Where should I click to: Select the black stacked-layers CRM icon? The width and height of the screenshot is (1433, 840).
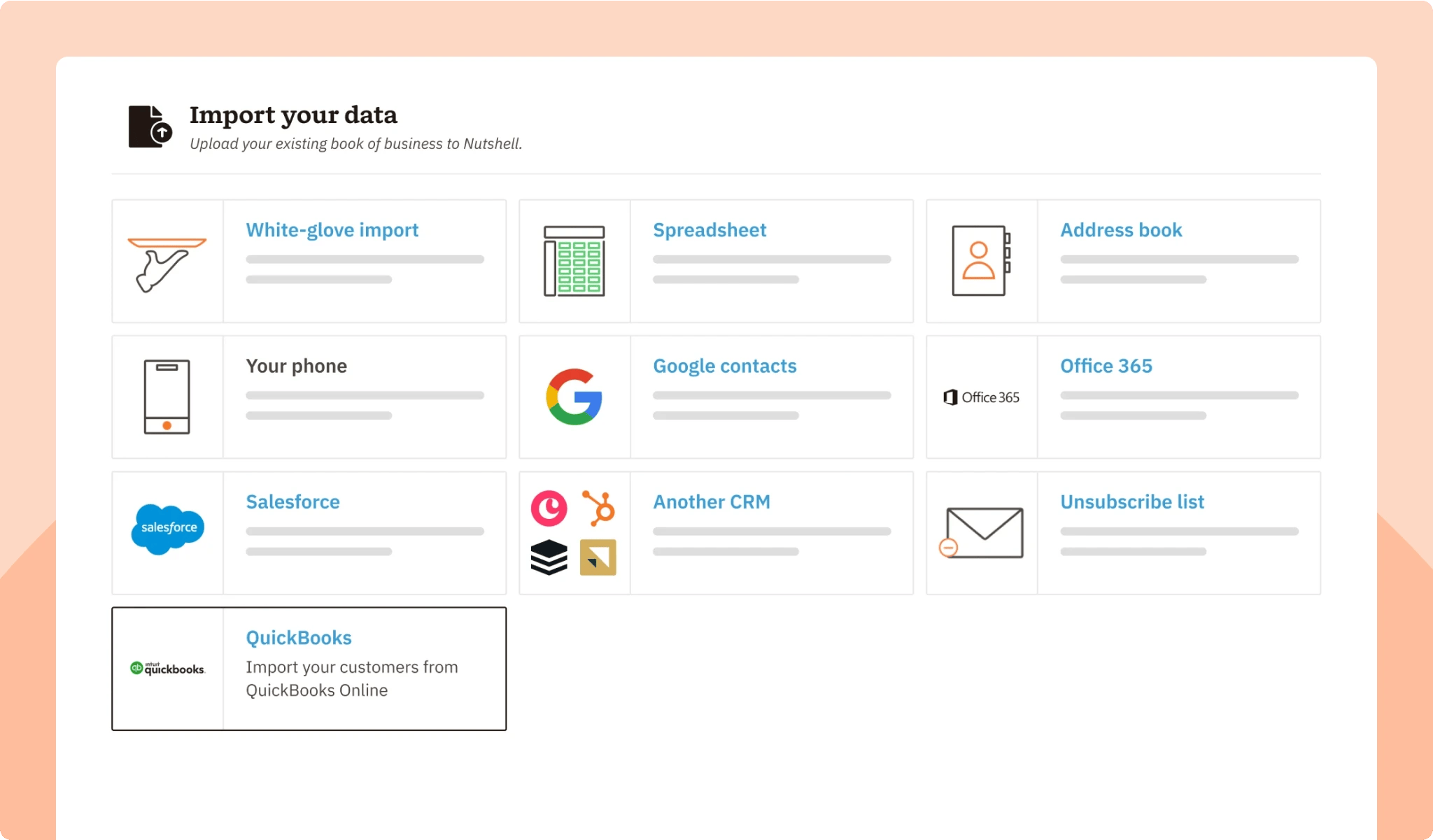[550, 557]
